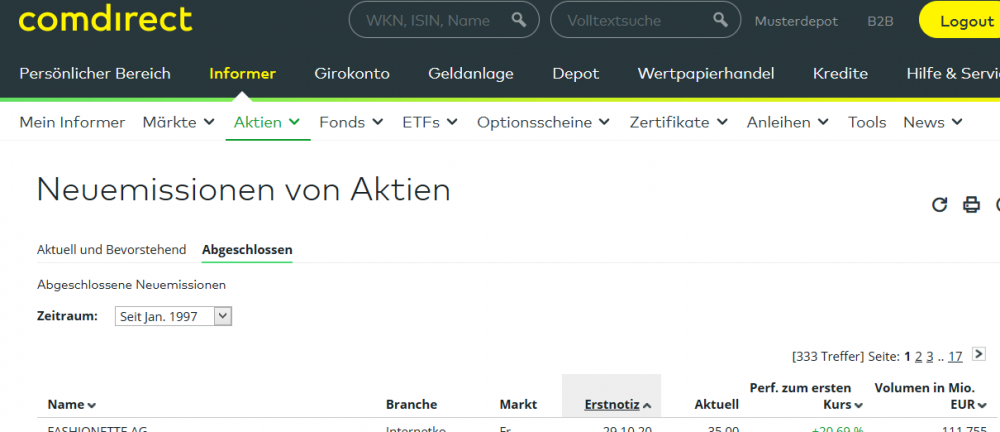
Task: Open Wertpapierhandel in main navigation
Action: coord(706,73)
